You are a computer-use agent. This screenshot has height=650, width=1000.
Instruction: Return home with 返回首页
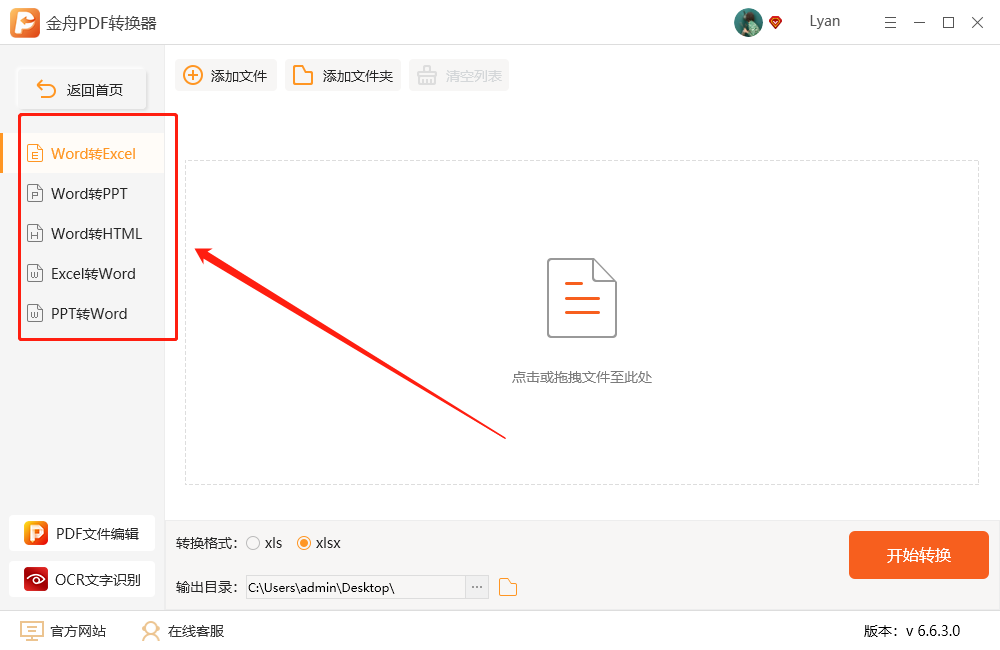(x=81, y=88)
